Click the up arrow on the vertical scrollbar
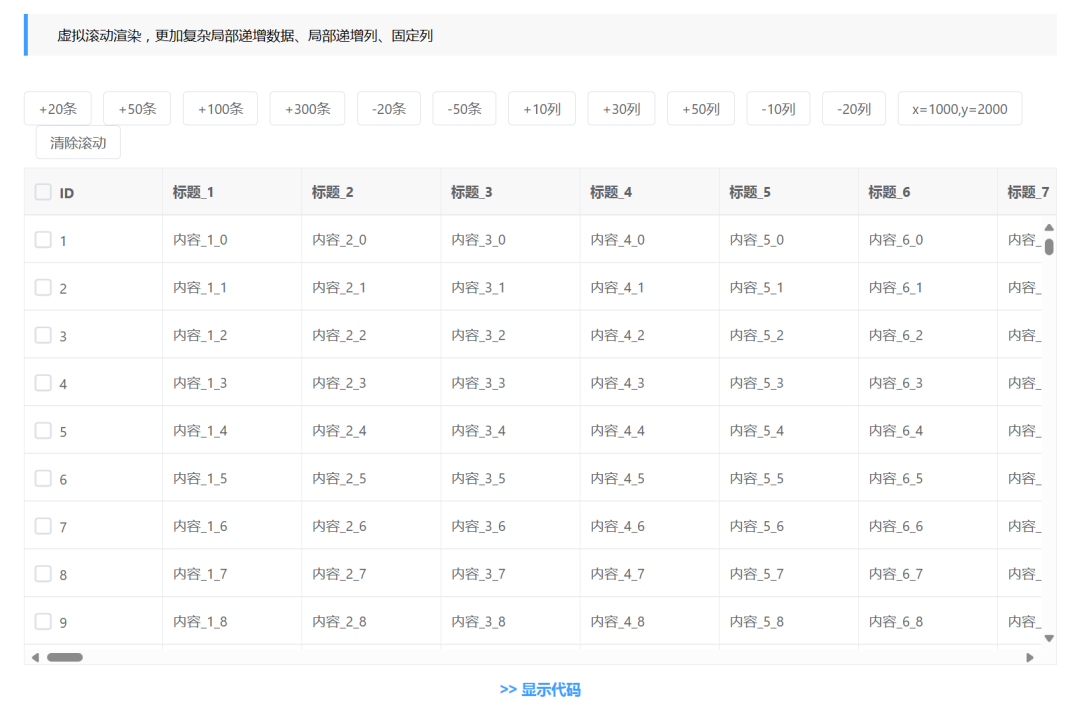 pyautogui.click(x=1049, y=227)
